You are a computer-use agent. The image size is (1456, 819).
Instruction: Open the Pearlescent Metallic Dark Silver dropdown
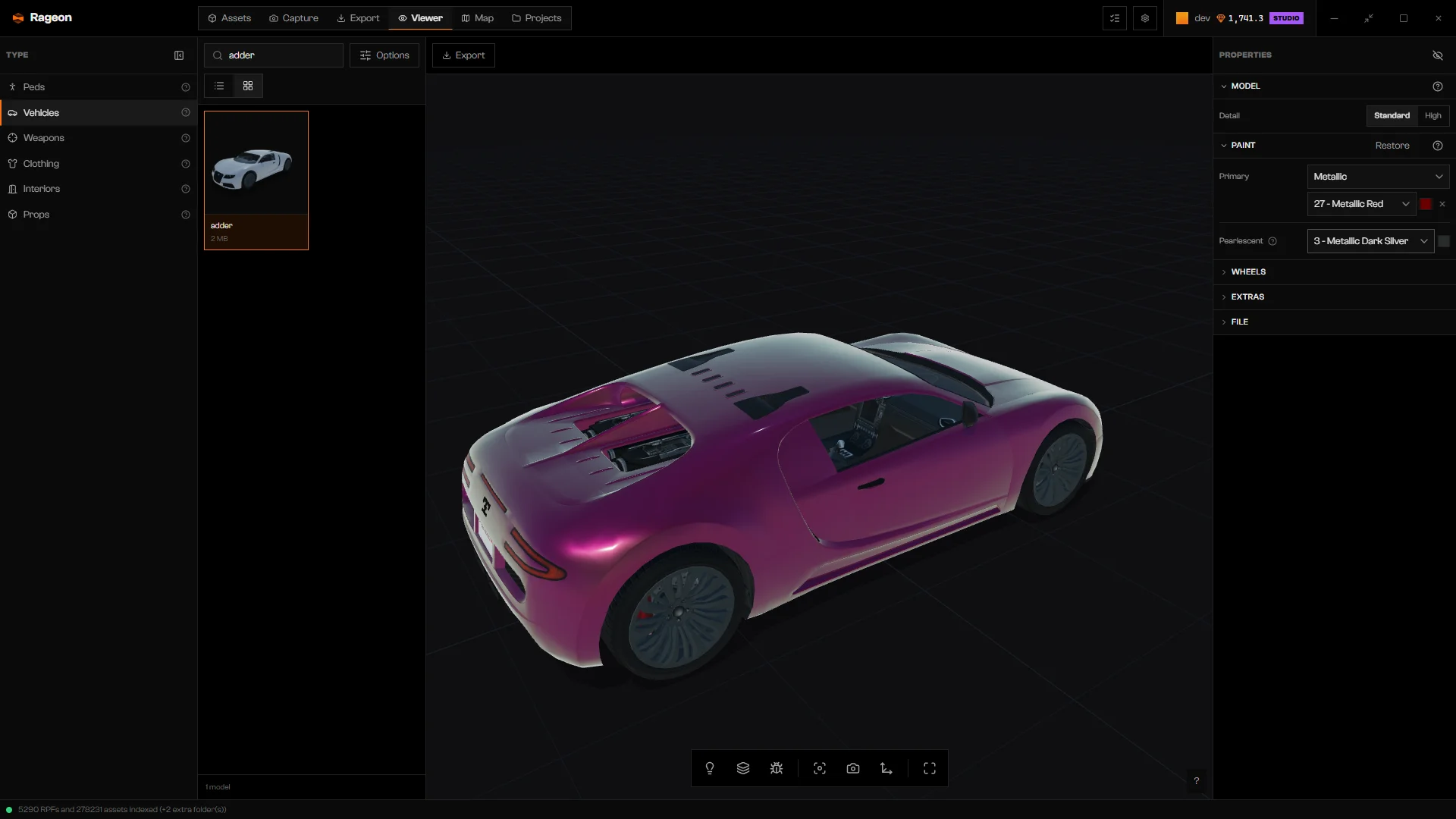pyautogui.click(x=1370, y=241)
